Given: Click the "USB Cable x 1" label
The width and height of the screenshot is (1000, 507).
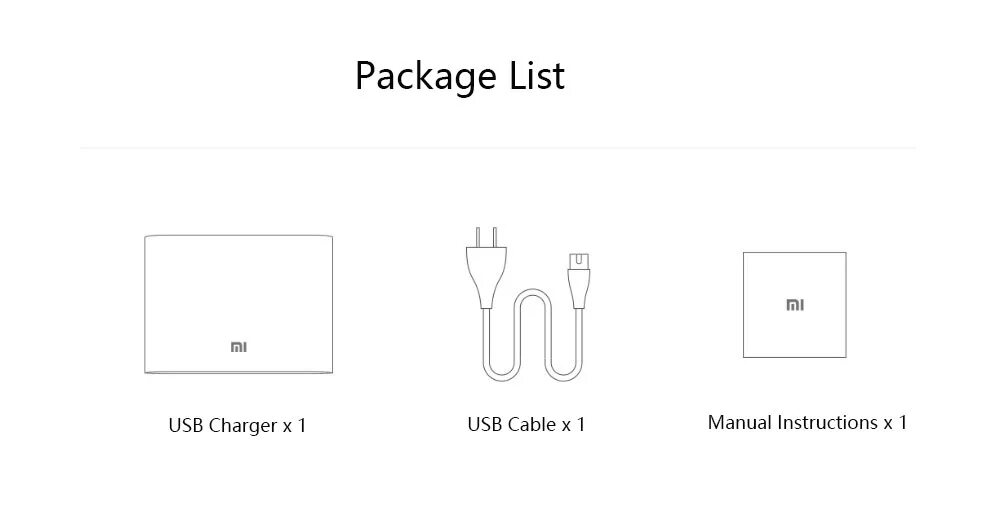Looking at the screenshot, I should pos(526,425).
